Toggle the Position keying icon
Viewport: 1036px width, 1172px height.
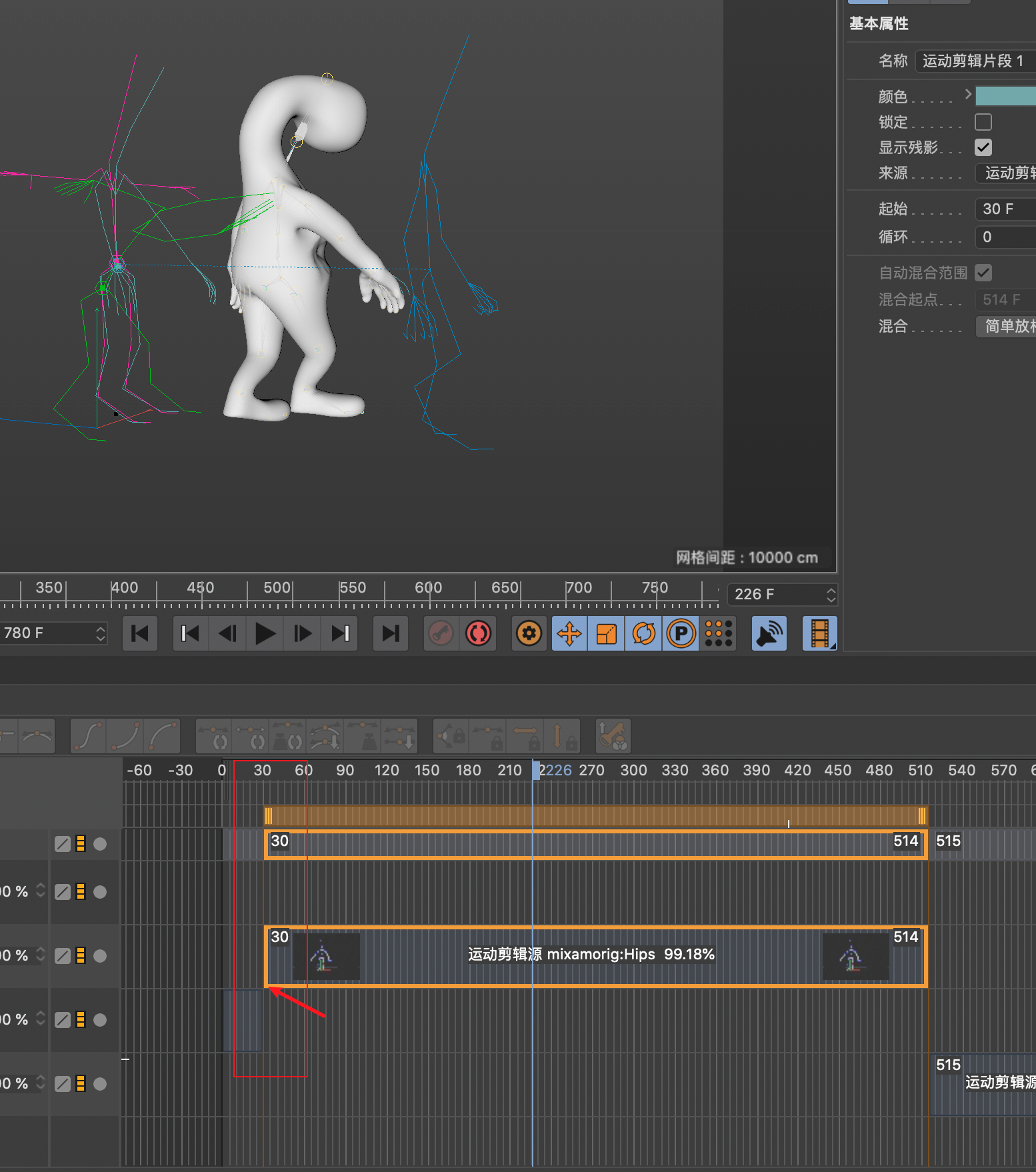point(569,633)
